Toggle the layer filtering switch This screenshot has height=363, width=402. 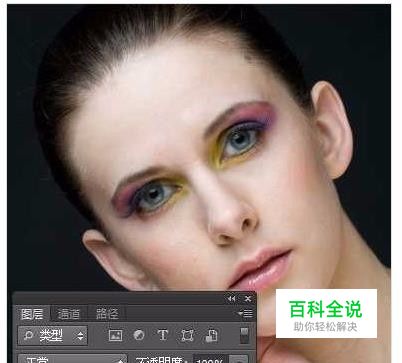point(244,335)
